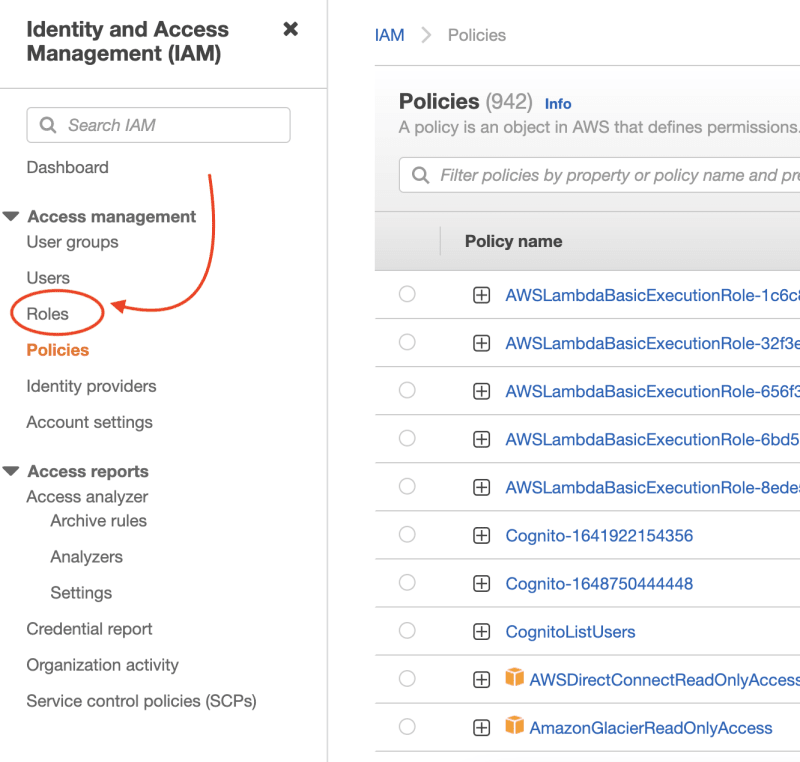800x762 pixels.
Task: Open User groups in sidebar
Action: (x=72, y=242)
